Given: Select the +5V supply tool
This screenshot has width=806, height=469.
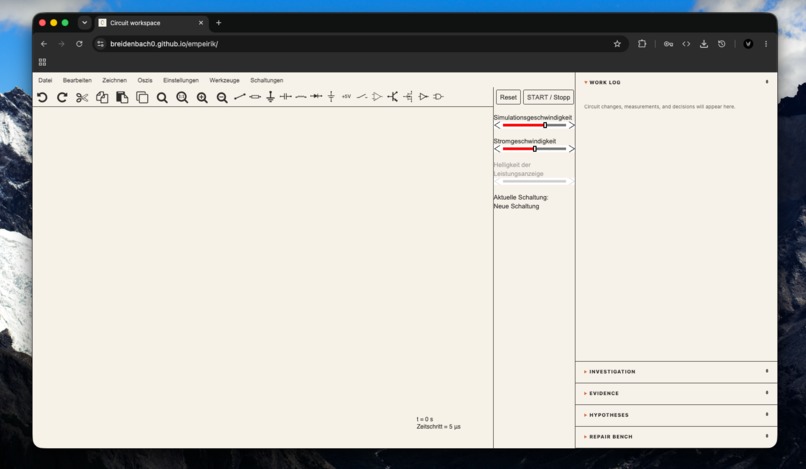Looking at the screenshot, I should (x=346, y=97).
